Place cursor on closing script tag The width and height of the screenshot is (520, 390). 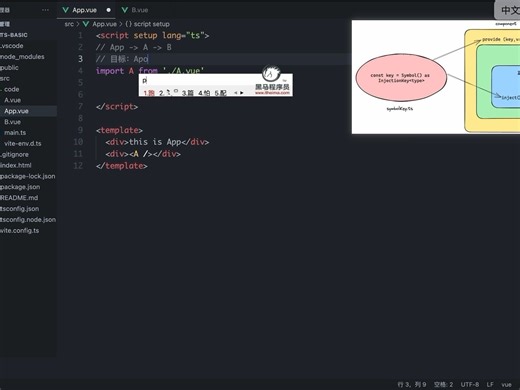point(117,107)
